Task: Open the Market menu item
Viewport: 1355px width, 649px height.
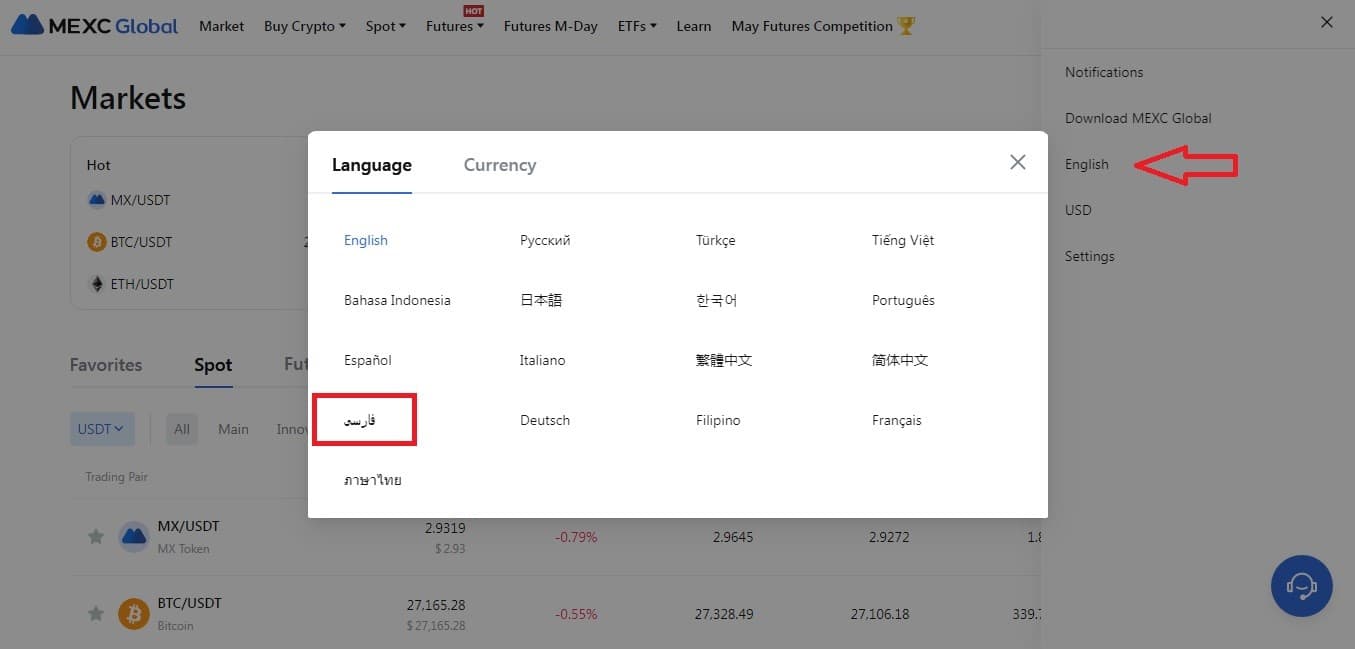Action: [221, 26]
